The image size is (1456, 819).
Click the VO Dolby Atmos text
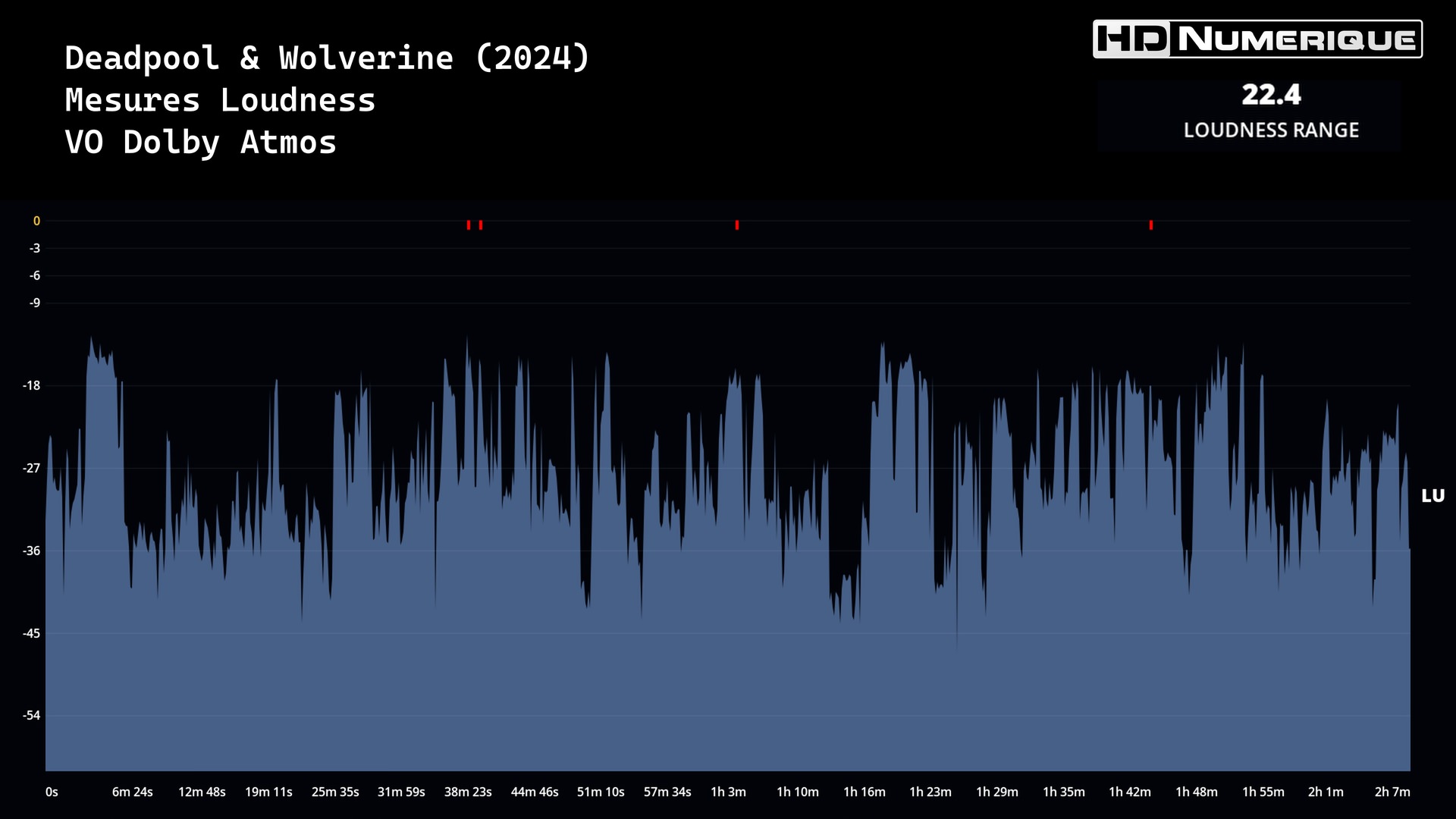tap(200, 143)
